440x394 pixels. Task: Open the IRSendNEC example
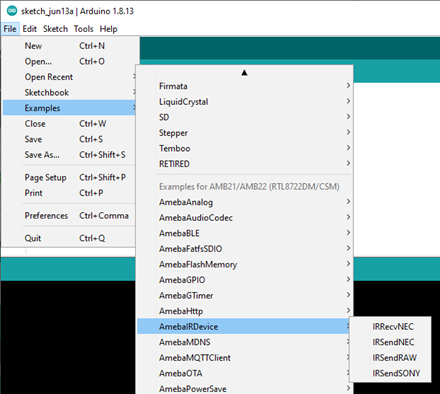[x=390, y=342]
